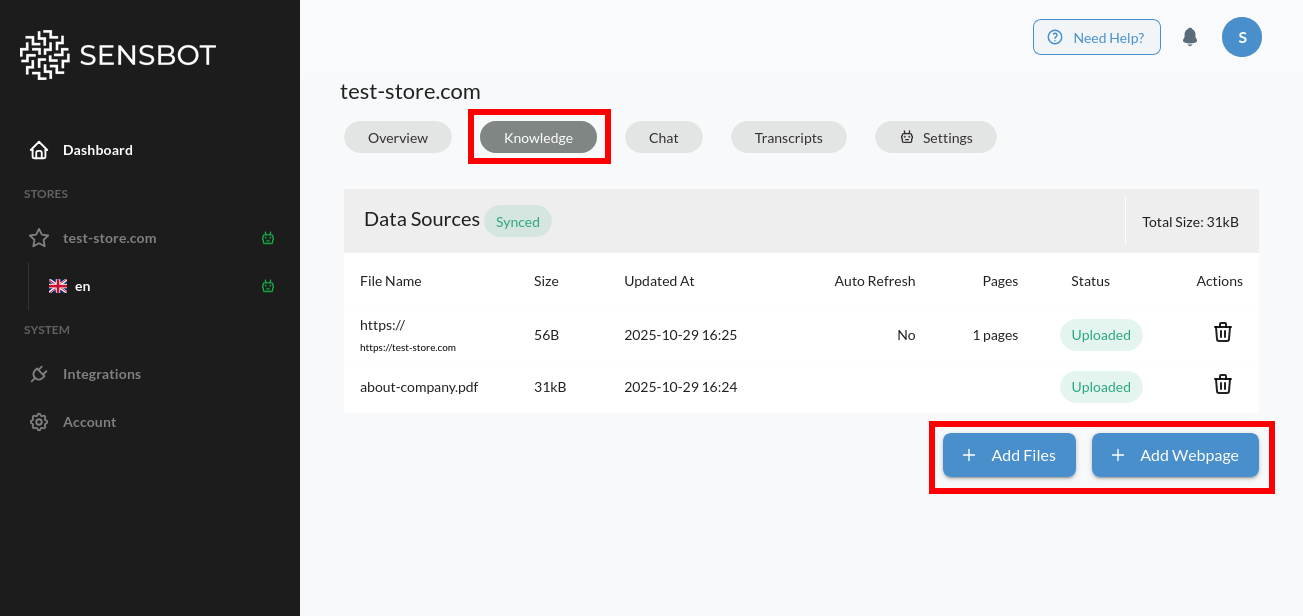Expand the test-store.com store entry
This screenshot has width=1303, height=616.
click(109, 238)
